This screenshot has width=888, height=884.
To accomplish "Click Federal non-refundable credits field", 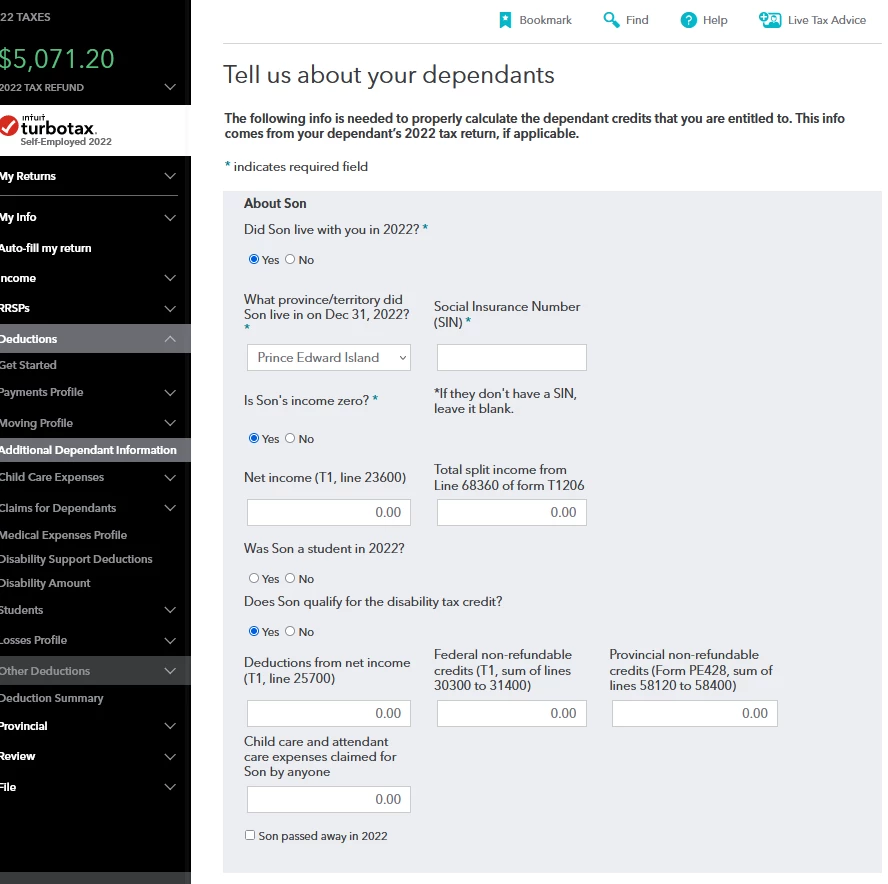I will [x=511, y=714].
